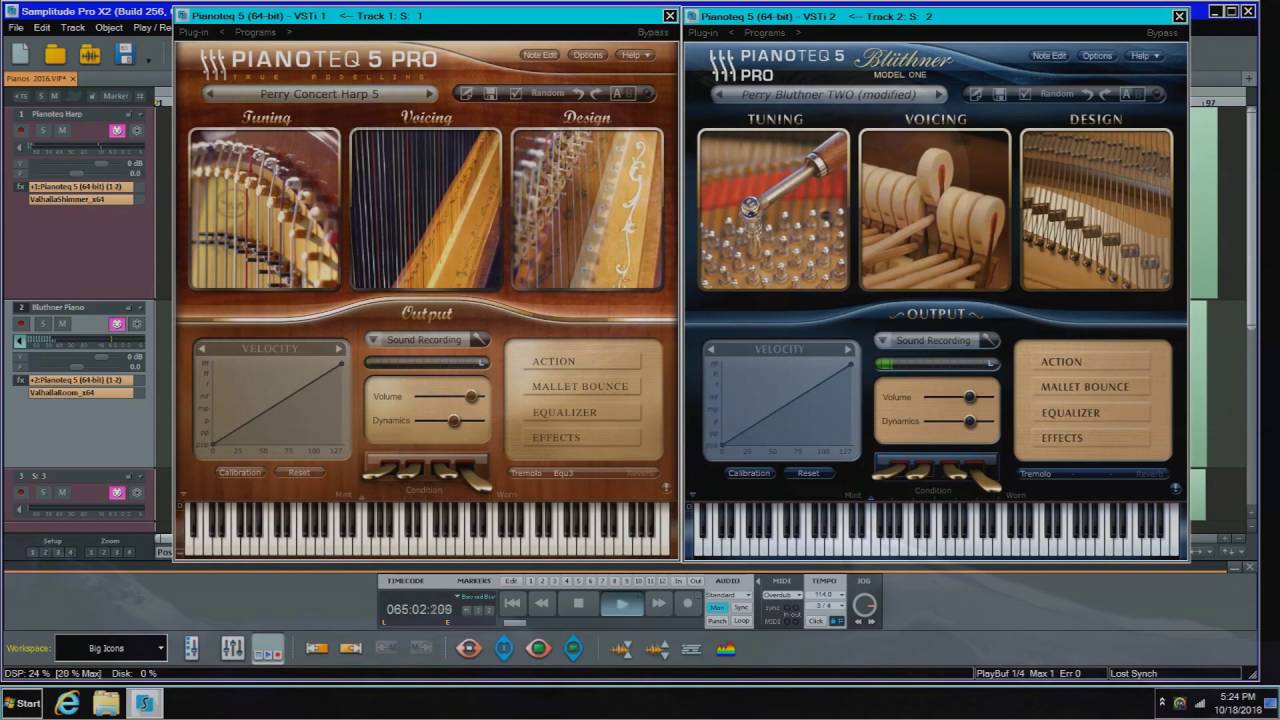Screen dimensions: 1280x720
Task: Mute the Bluthner Piano track
Action: point(62,324)
